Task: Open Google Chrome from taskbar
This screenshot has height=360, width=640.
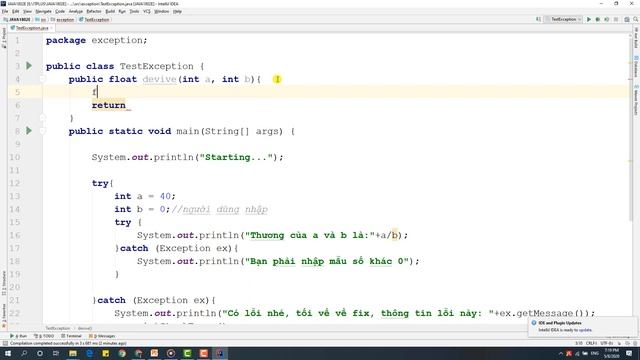Action: coord(122,353)
